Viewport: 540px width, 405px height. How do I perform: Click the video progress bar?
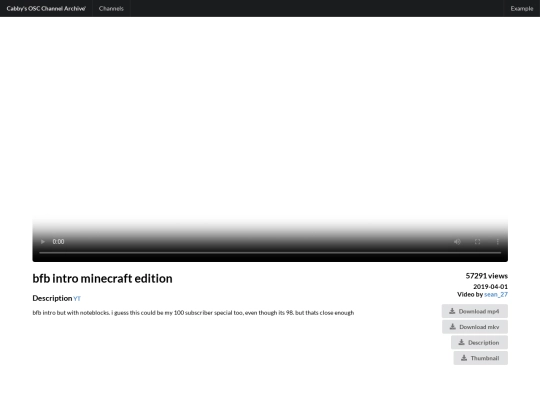point(270,253)
